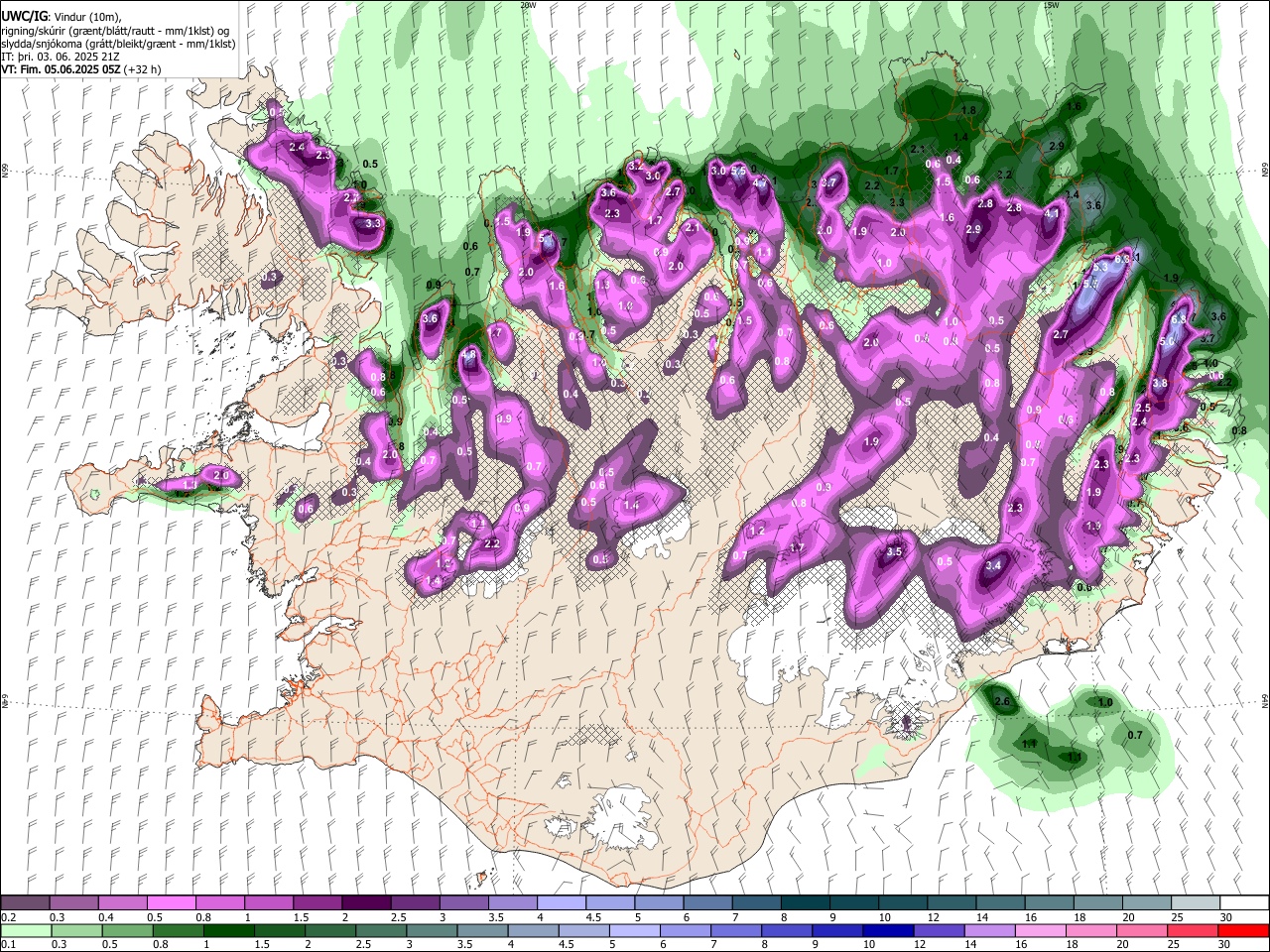This screenshot has height=952, width=1270.
Task: Select the pale green swatch above the 0.1 value
Action: coord(25,930)
